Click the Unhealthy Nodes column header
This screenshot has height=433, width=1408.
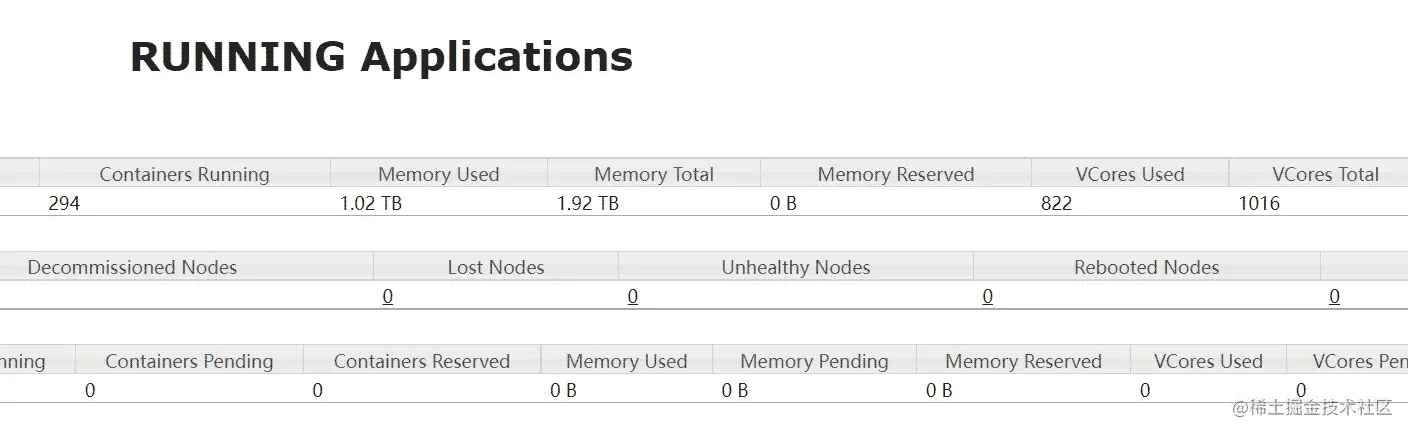(796, 267)
